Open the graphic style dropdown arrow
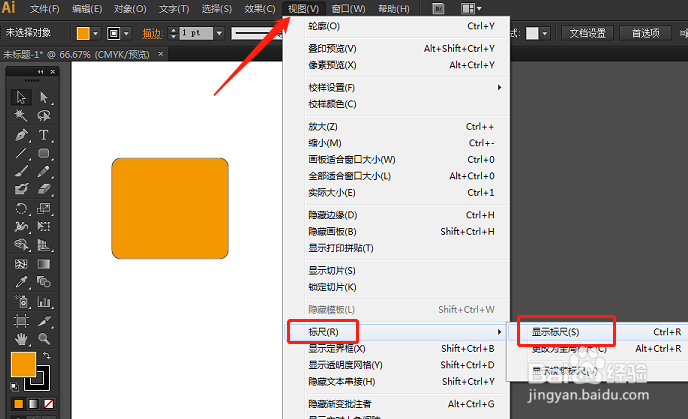The height and width of the screenshot is (419, 688). [545, 33]
